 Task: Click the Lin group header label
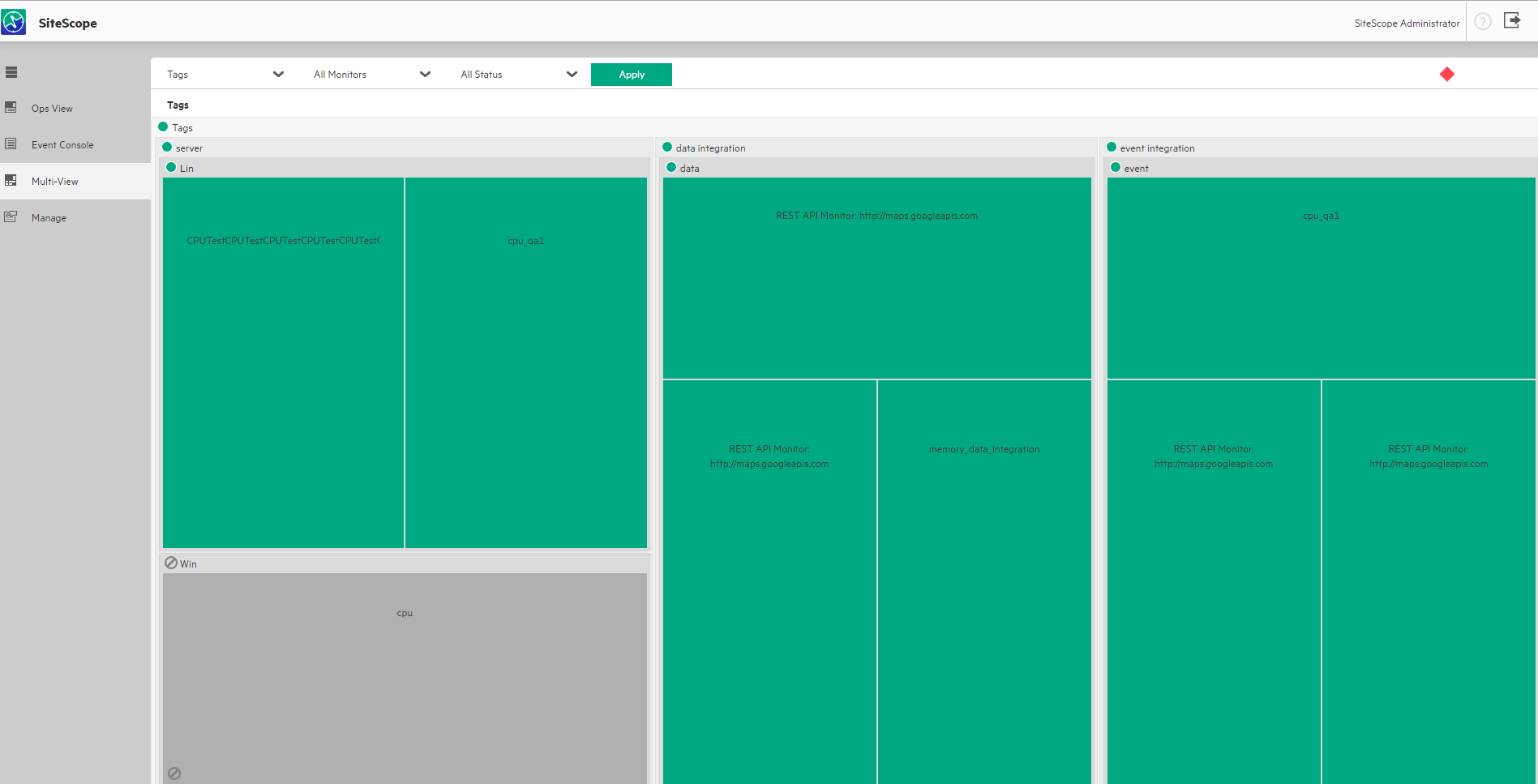pyautogui.click(x=186, y=169)
